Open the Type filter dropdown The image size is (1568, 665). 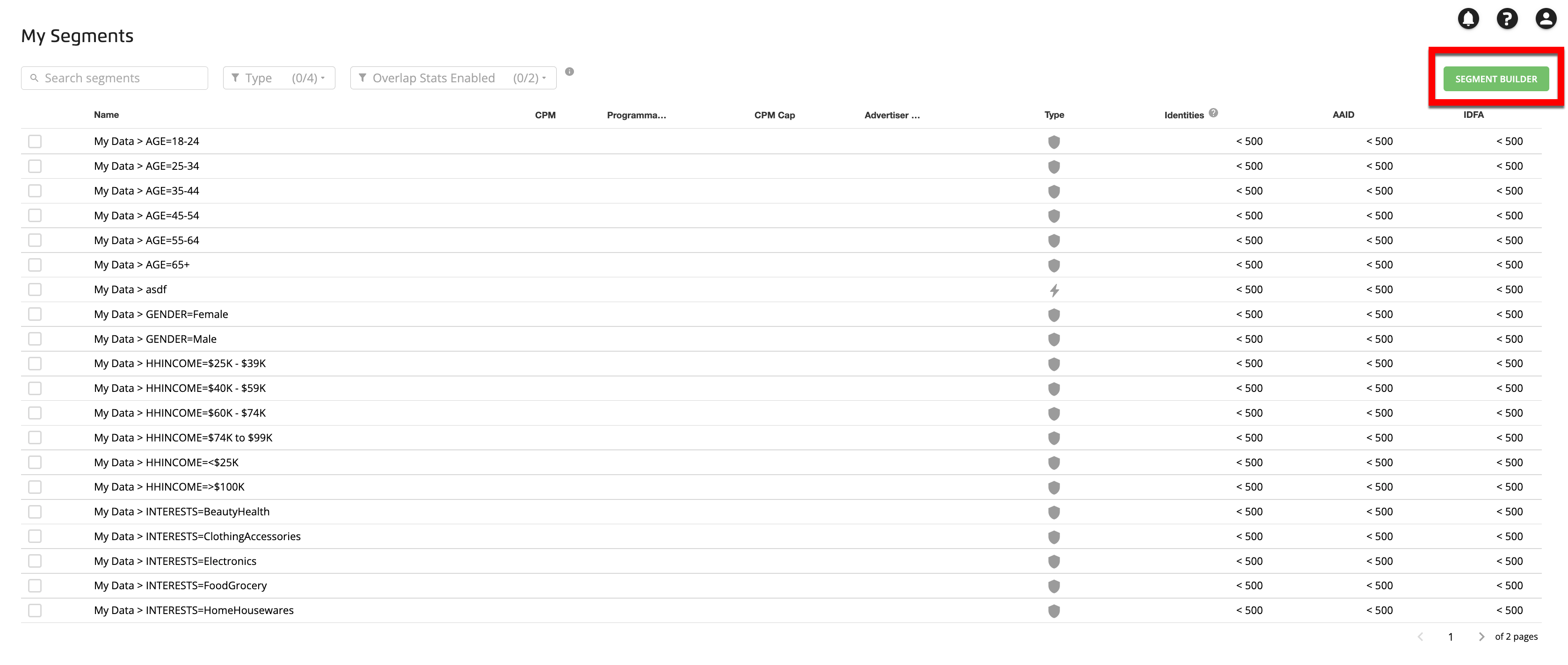tap(279, 78)
